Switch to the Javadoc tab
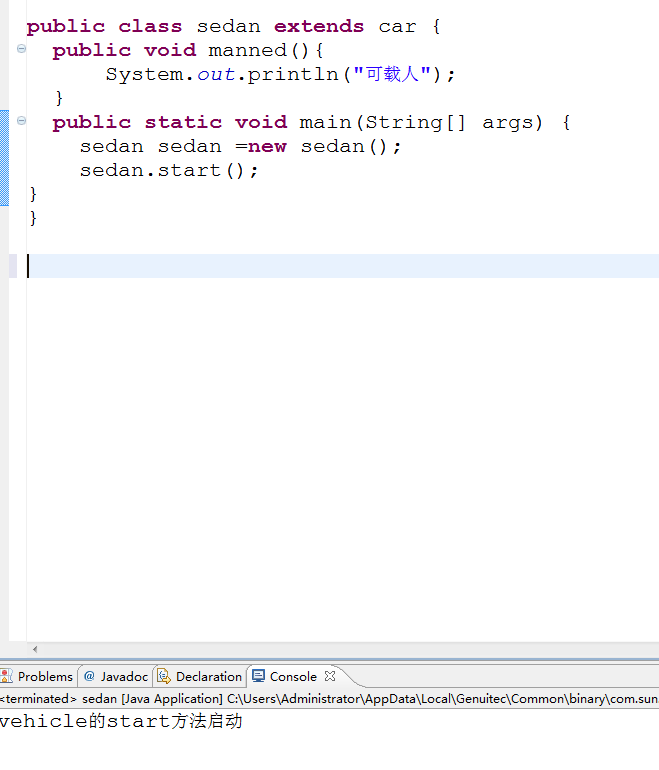The image size is (659, 770). [116, 676]
